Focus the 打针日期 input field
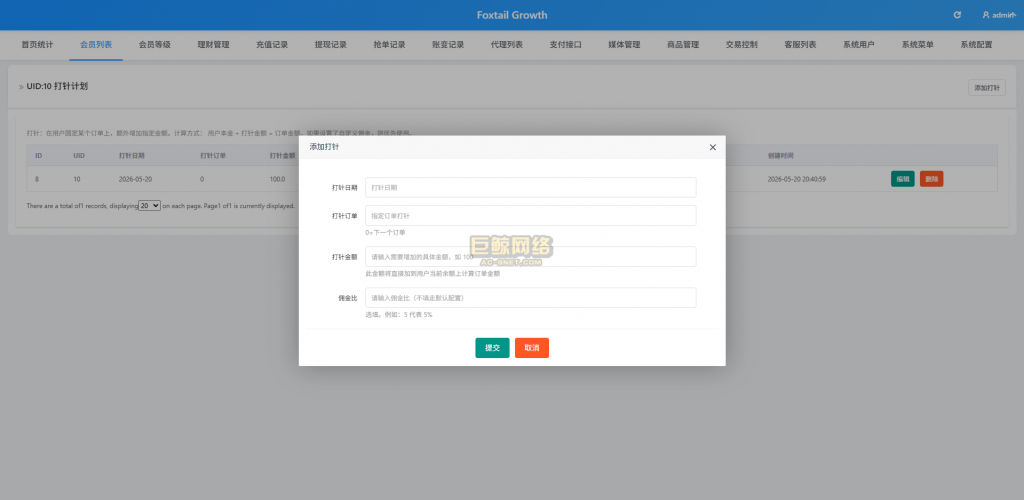 coord(530,187)
